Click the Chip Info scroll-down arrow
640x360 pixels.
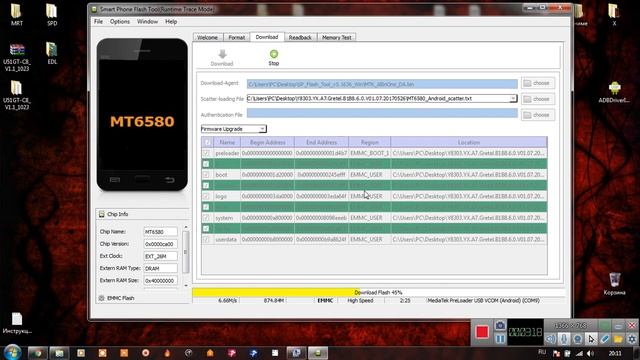click(186, 286)
